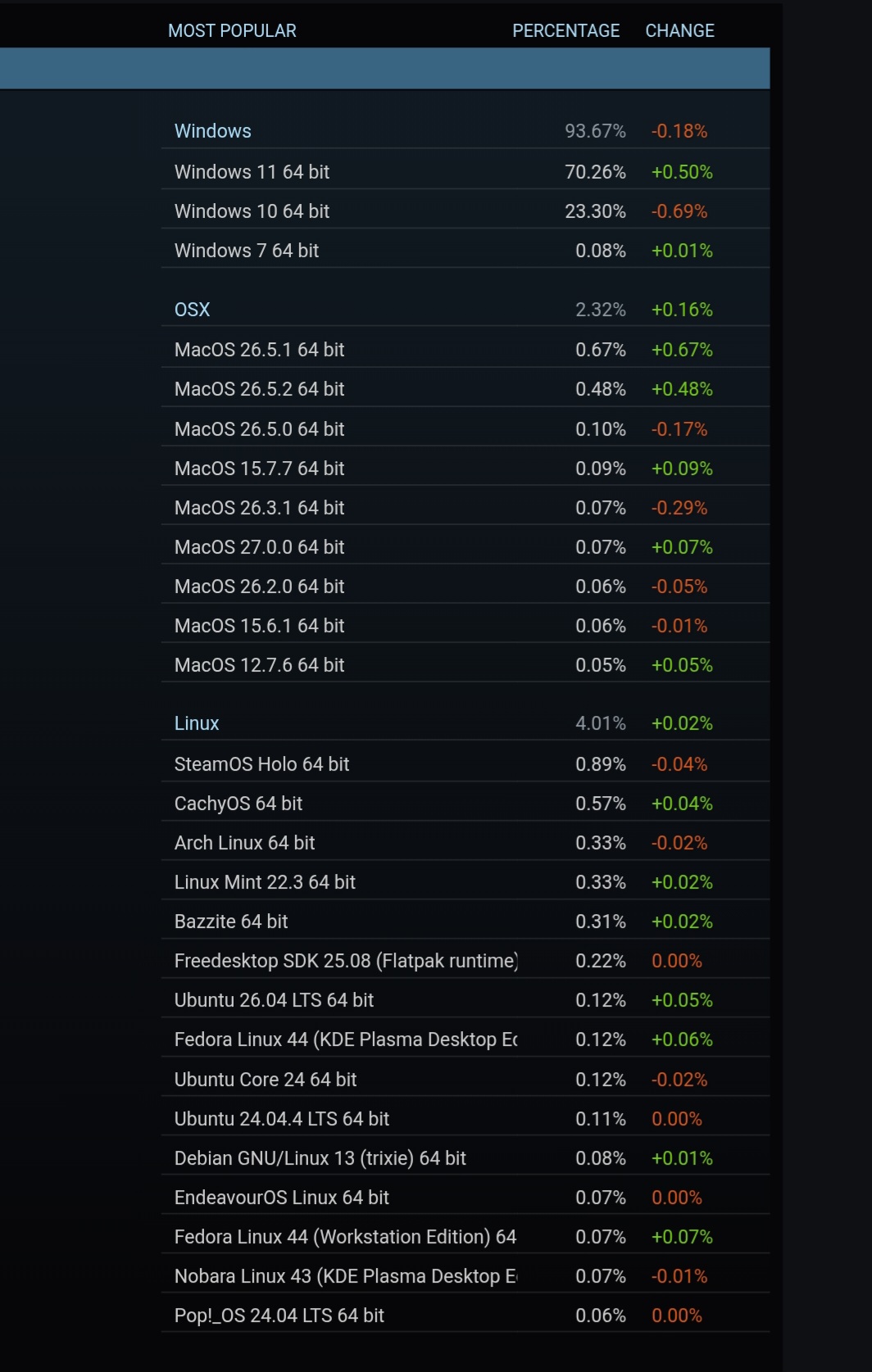Click the Ubuntu 26.04 LTS 64 bit row

(465, 1000)
